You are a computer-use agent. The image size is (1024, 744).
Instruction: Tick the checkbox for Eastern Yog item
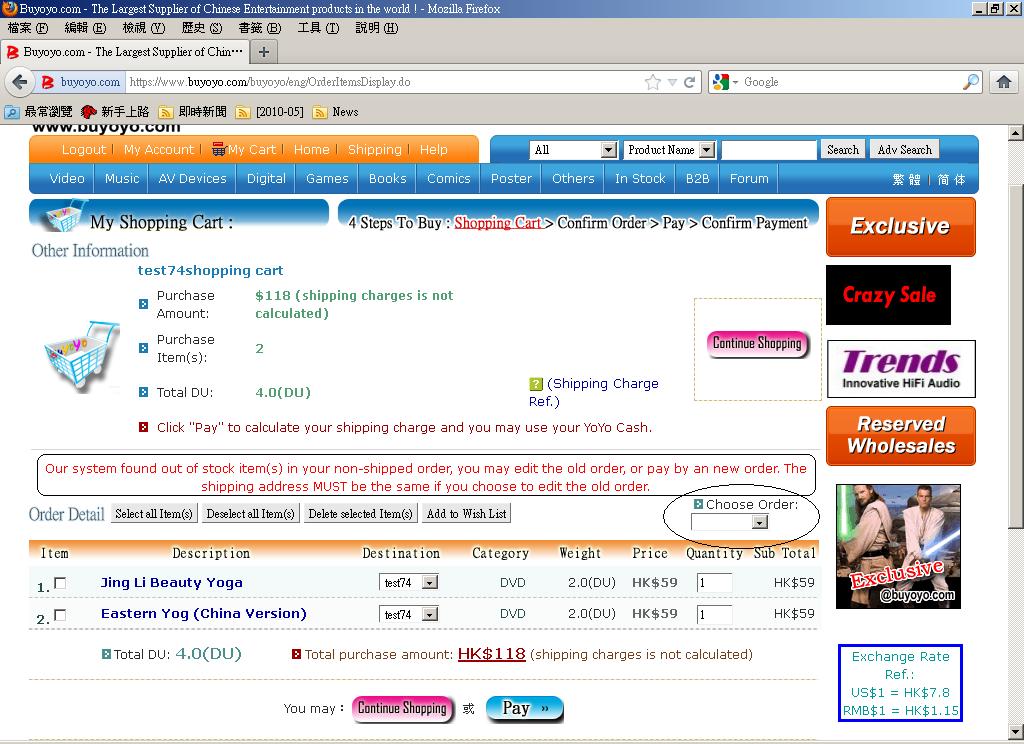60,615
